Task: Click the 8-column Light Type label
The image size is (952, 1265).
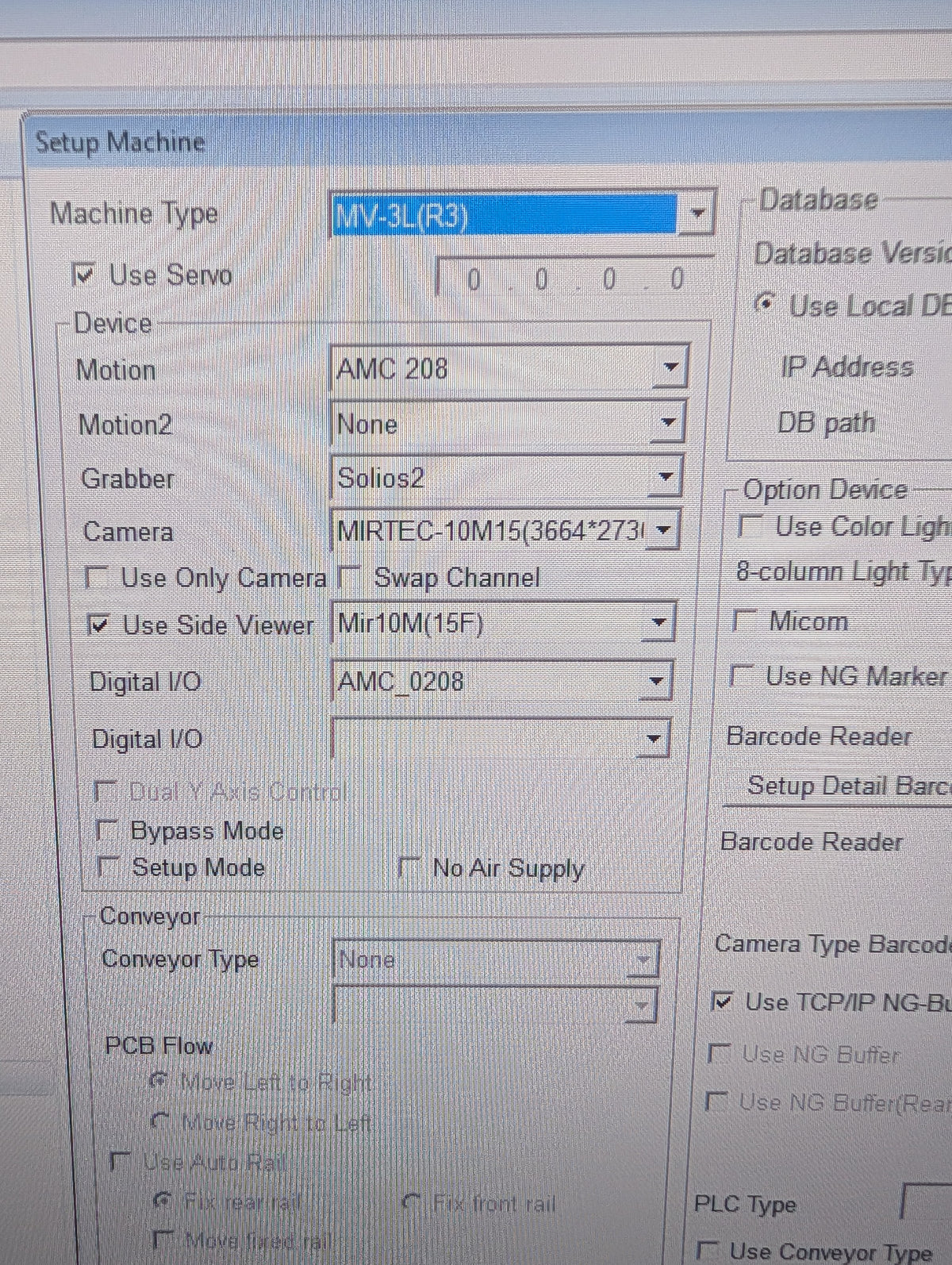Action: tap(843, 571)
